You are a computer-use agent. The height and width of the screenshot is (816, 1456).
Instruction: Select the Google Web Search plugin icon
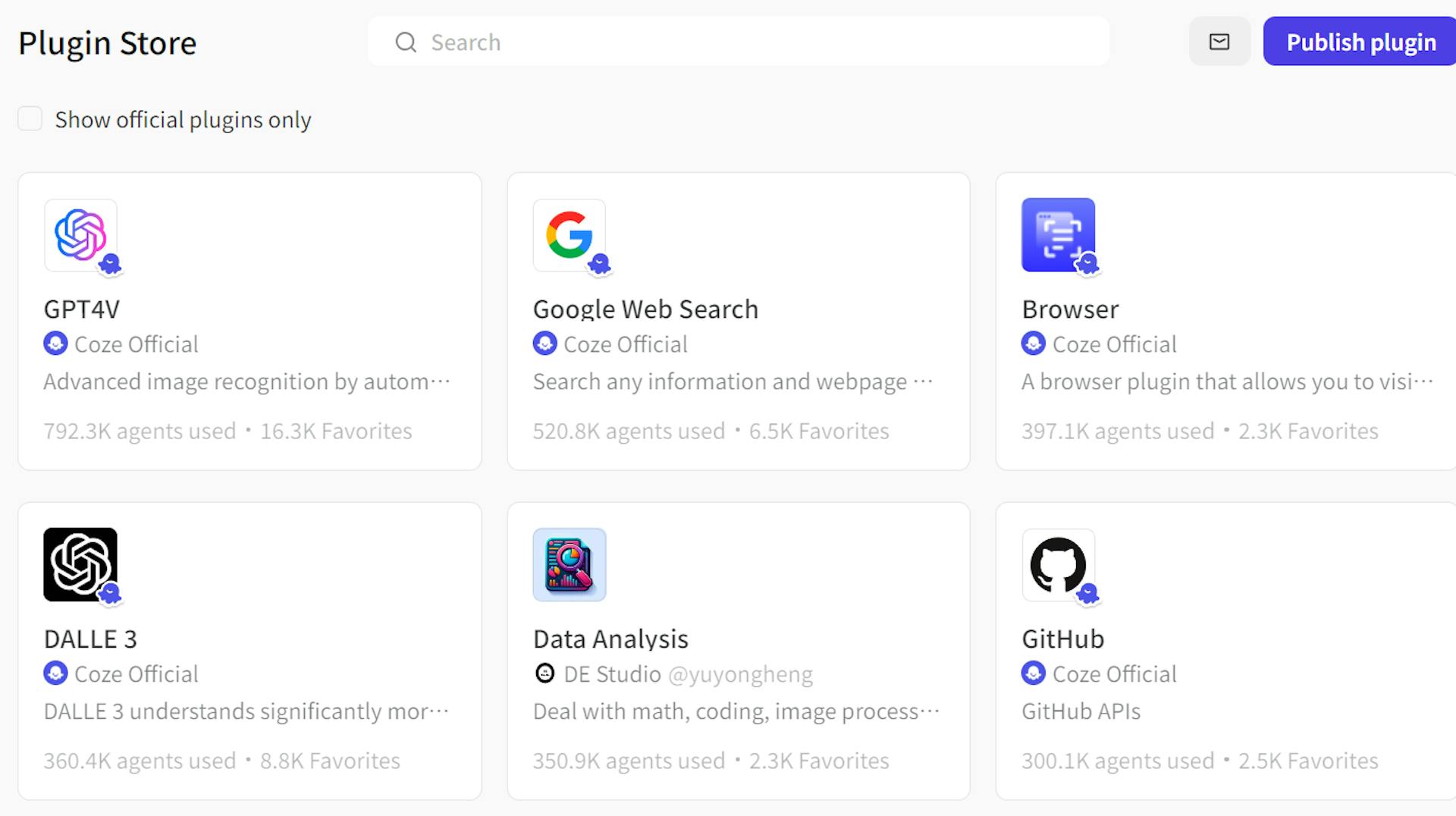click(x=569, y=236)
